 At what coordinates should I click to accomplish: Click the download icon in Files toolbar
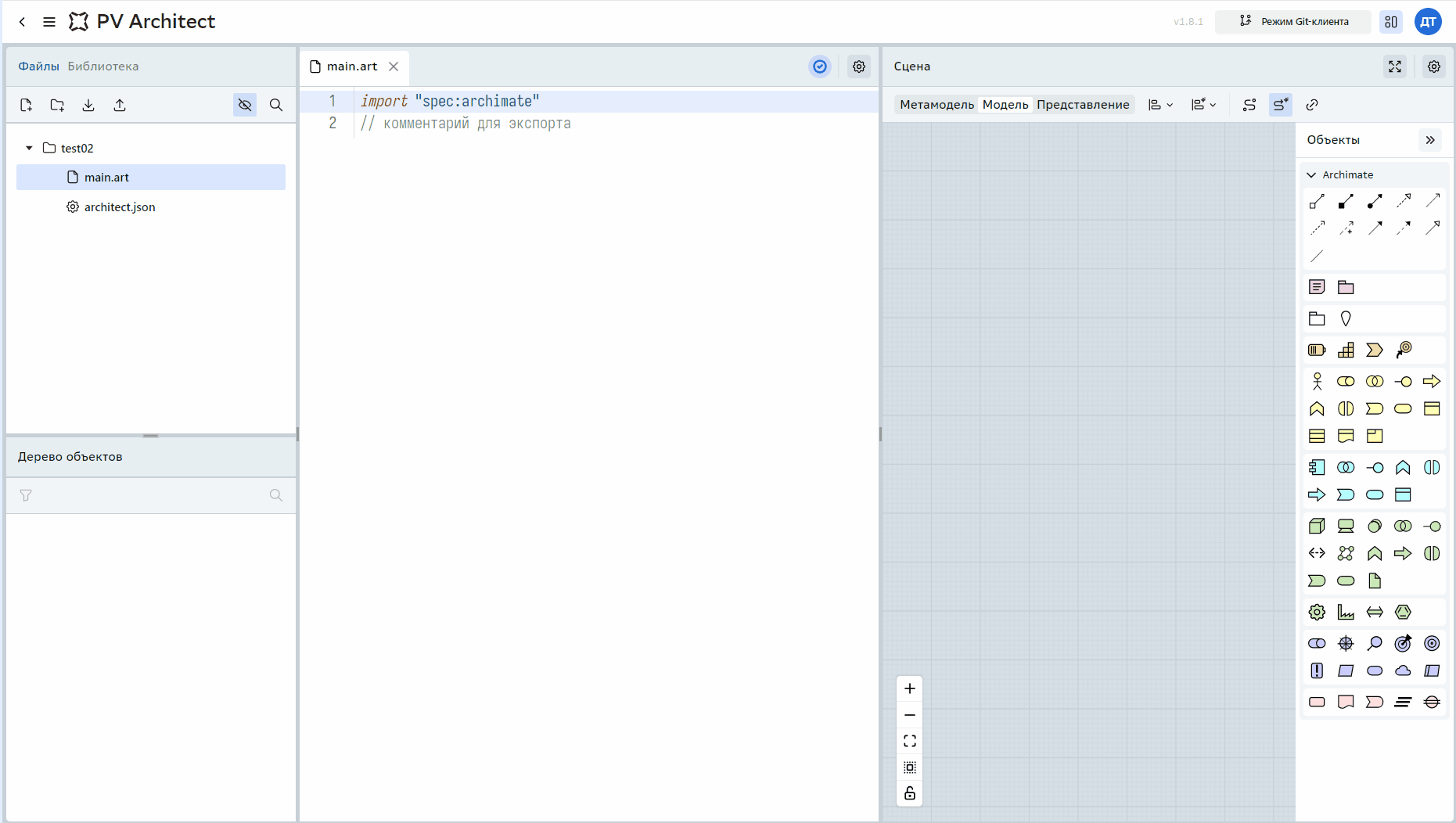click(x=88, y=105)
